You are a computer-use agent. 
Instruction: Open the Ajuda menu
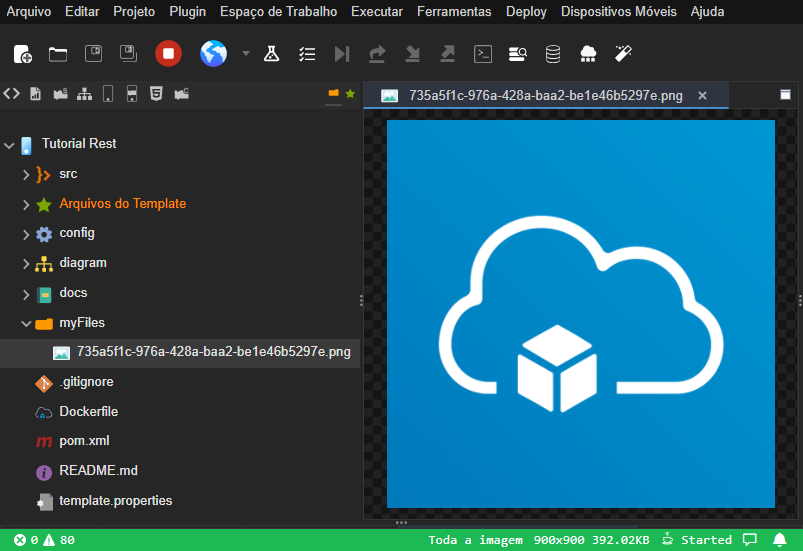(707, 11)
